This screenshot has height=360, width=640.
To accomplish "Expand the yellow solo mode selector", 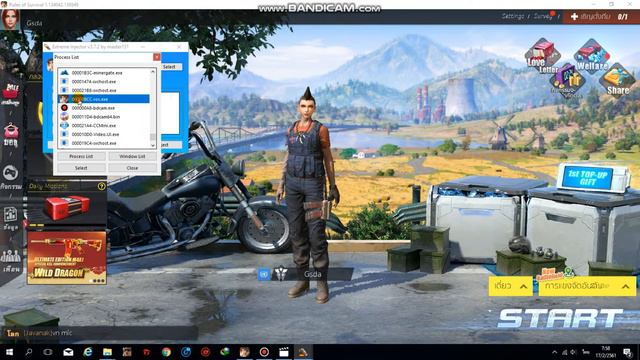I will [x=510, y=286].
